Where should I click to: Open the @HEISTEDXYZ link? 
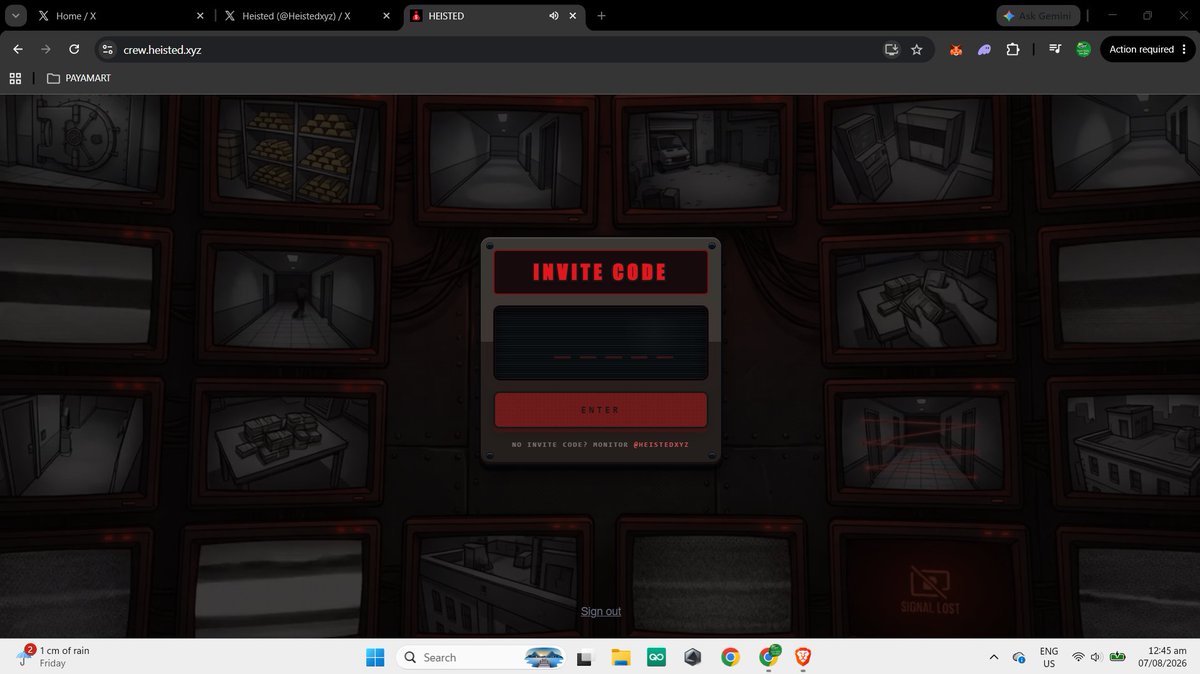click(661, 444)
